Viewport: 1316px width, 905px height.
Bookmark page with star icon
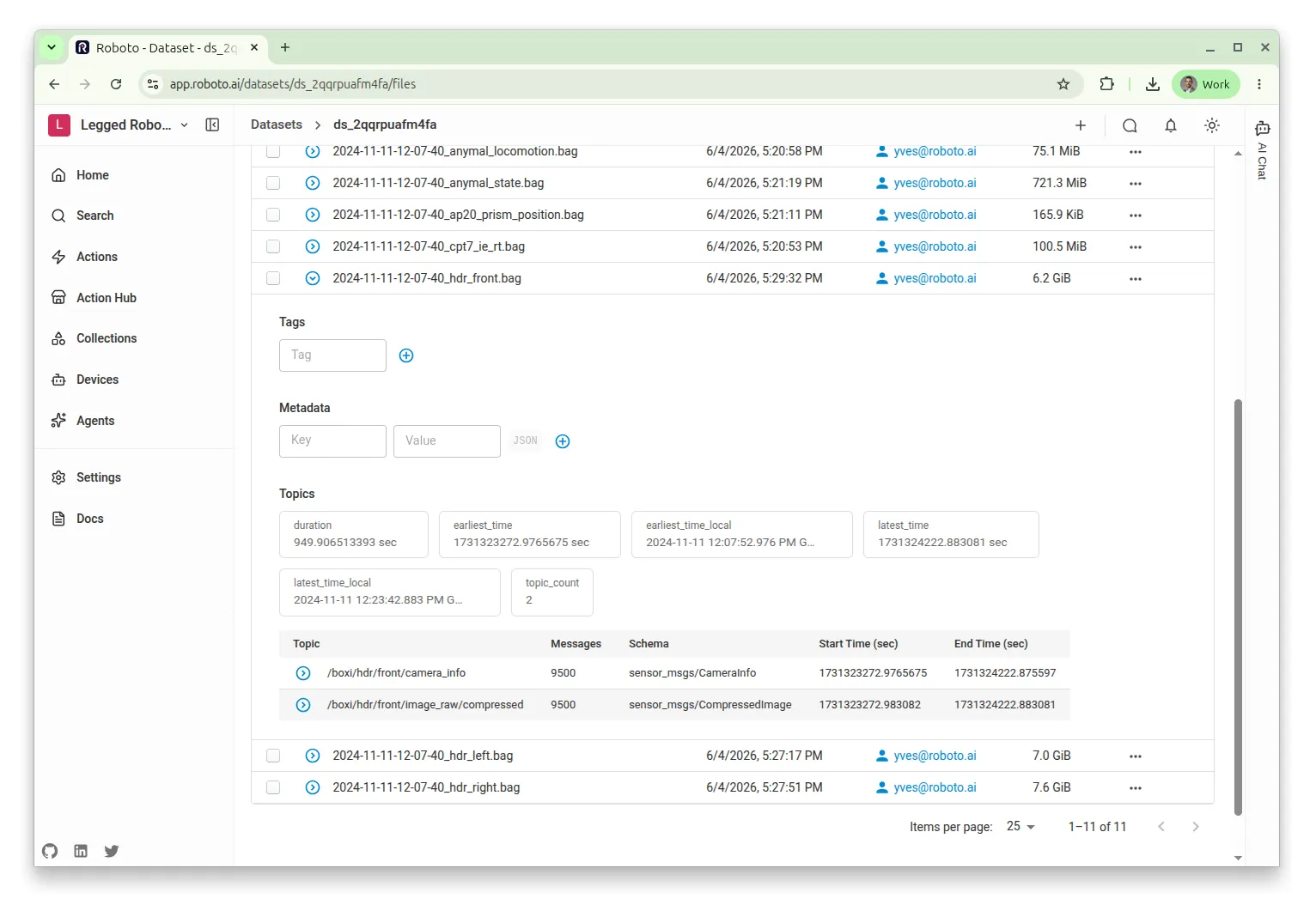(x=1063, y=84)
